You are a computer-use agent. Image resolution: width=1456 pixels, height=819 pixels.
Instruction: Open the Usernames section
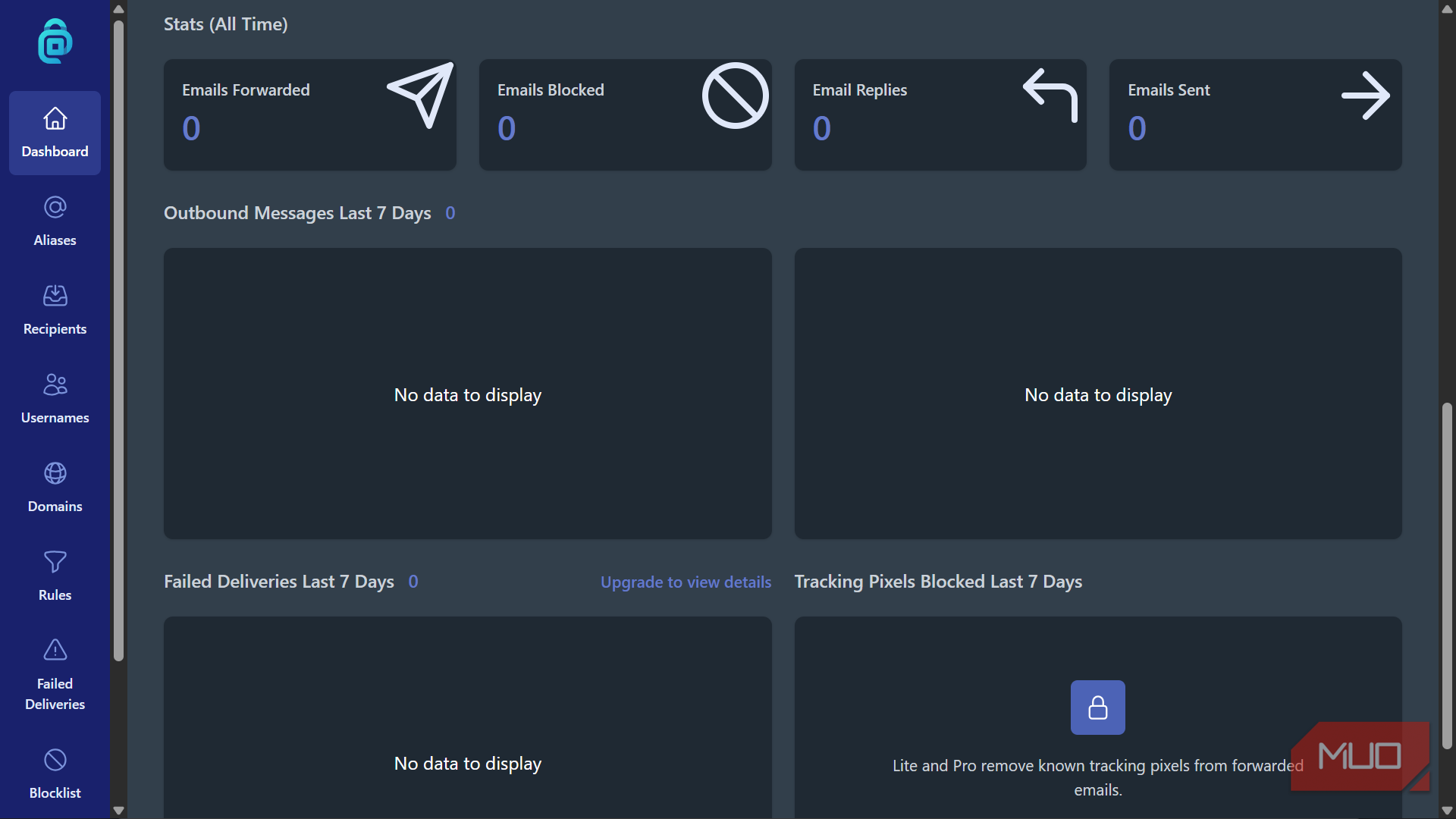coord(55,399)
